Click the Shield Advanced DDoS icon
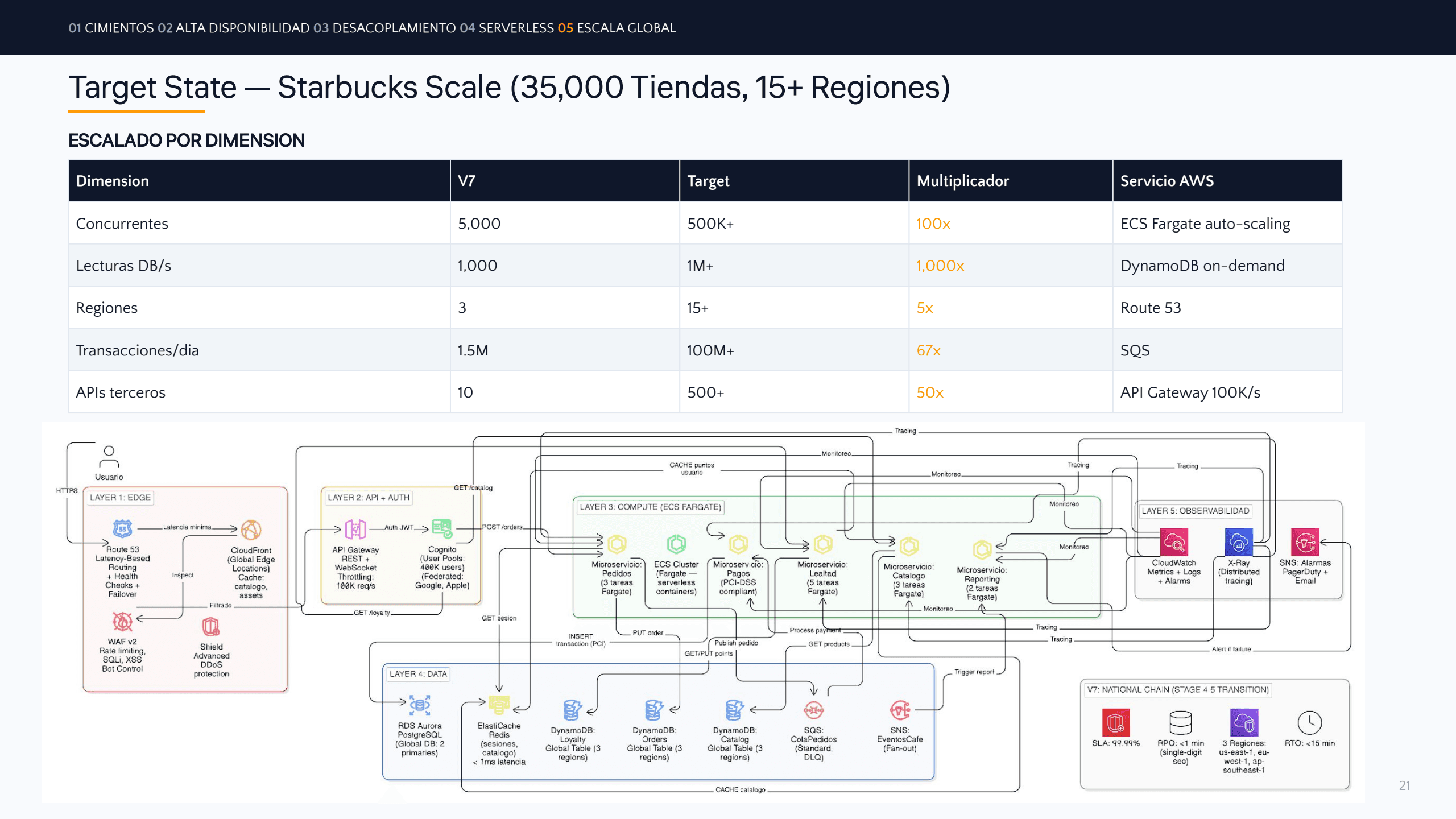Screen dimensions: 1456x819 pos(211,627)
